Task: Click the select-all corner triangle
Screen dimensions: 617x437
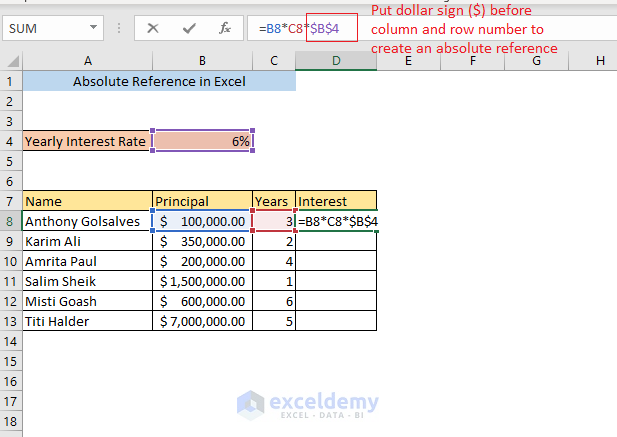Action: (11, 61)
